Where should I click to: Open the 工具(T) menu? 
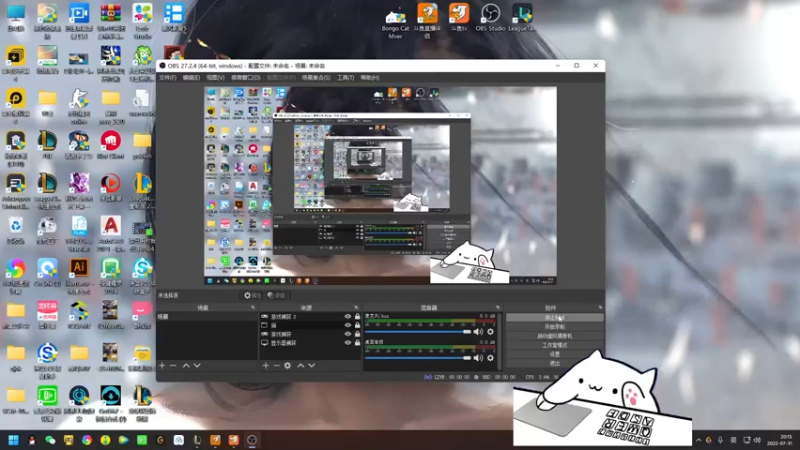tap(345, 78)
